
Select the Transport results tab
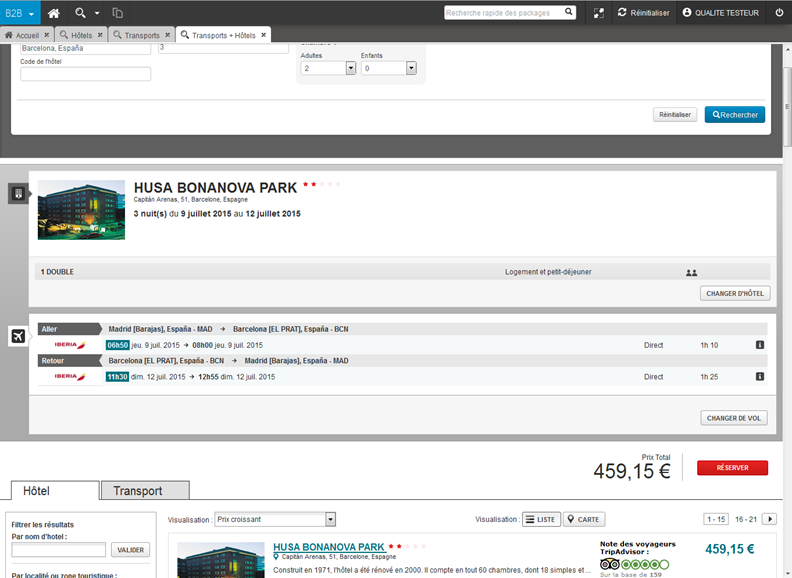(145, 491)
